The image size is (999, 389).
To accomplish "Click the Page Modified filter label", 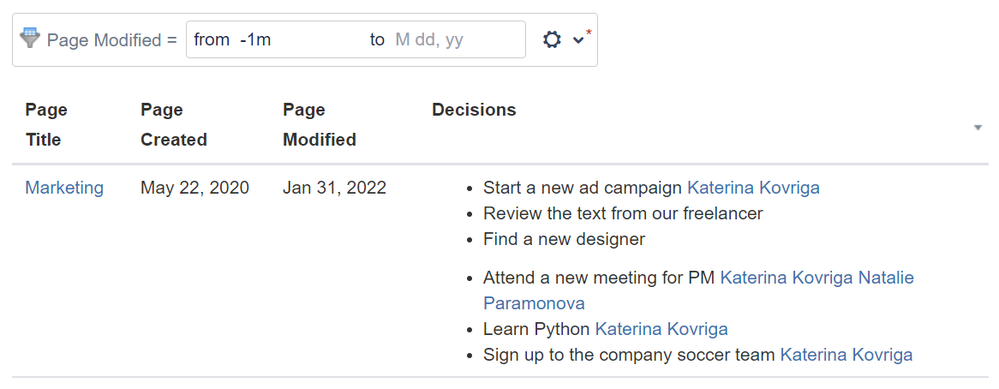I will [111, 40].
